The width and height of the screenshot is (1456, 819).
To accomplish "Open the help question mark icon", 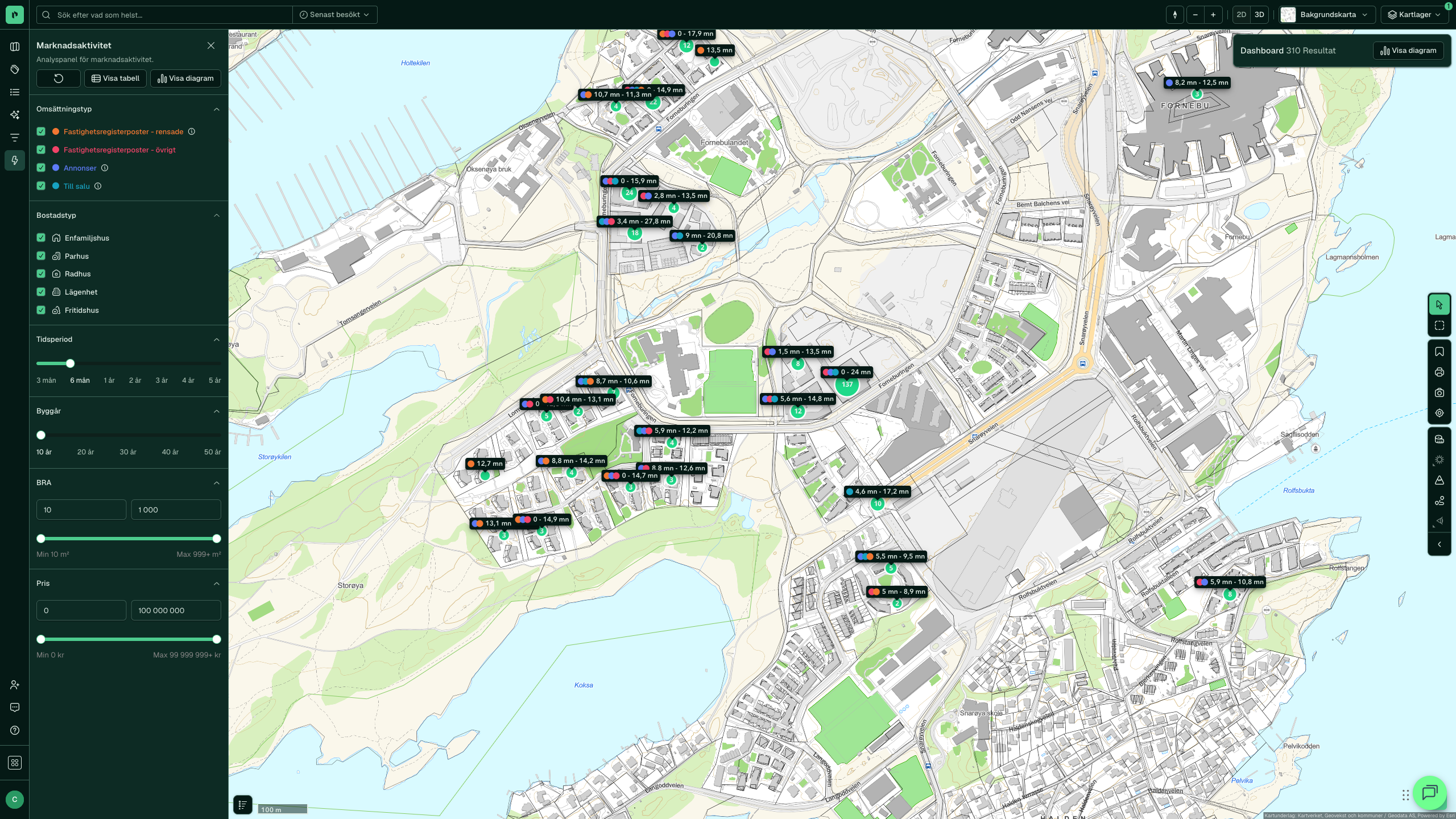I will coord(15,730).
